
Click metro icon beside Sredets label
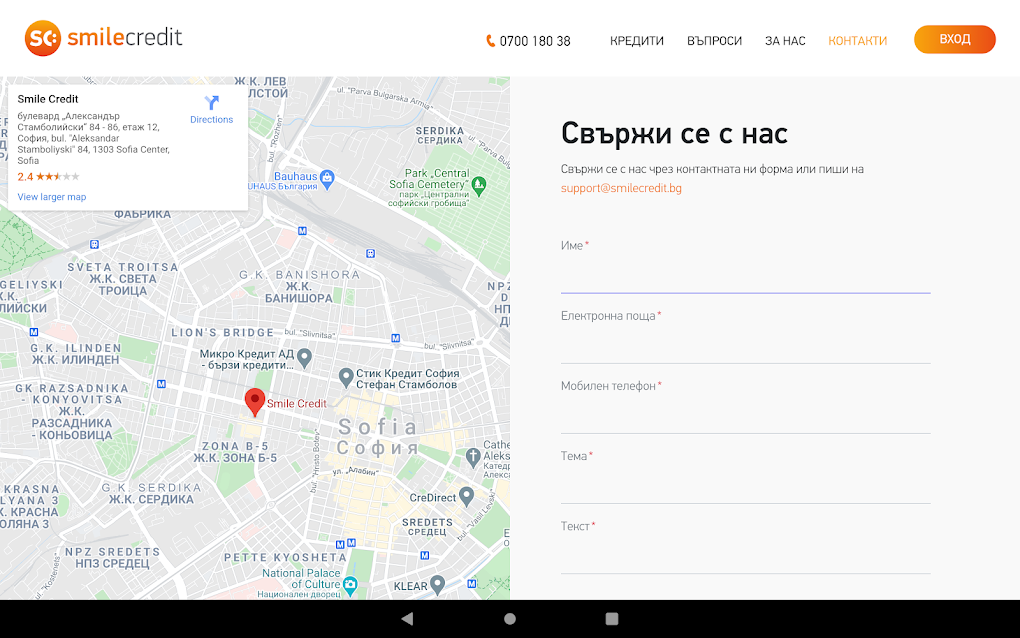(x=424, y=555)
